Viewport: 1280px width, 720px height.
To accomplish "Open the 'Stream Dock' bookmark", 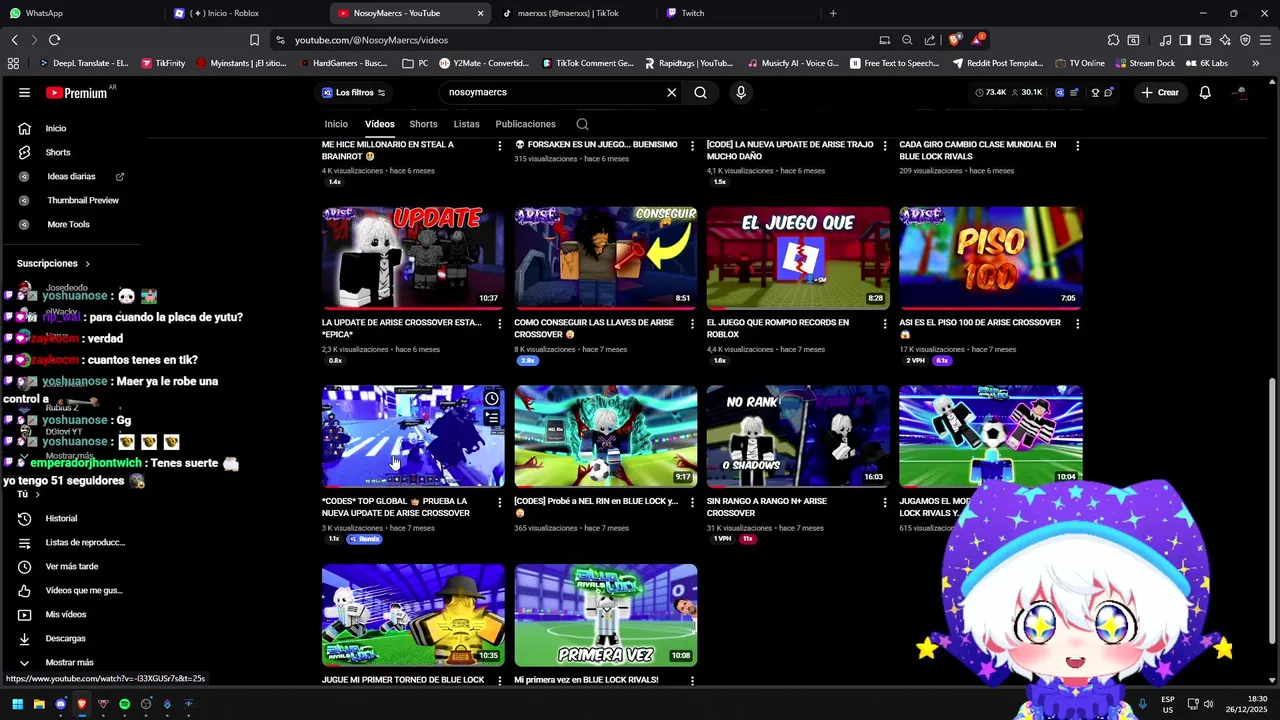I will [1145, 63].
